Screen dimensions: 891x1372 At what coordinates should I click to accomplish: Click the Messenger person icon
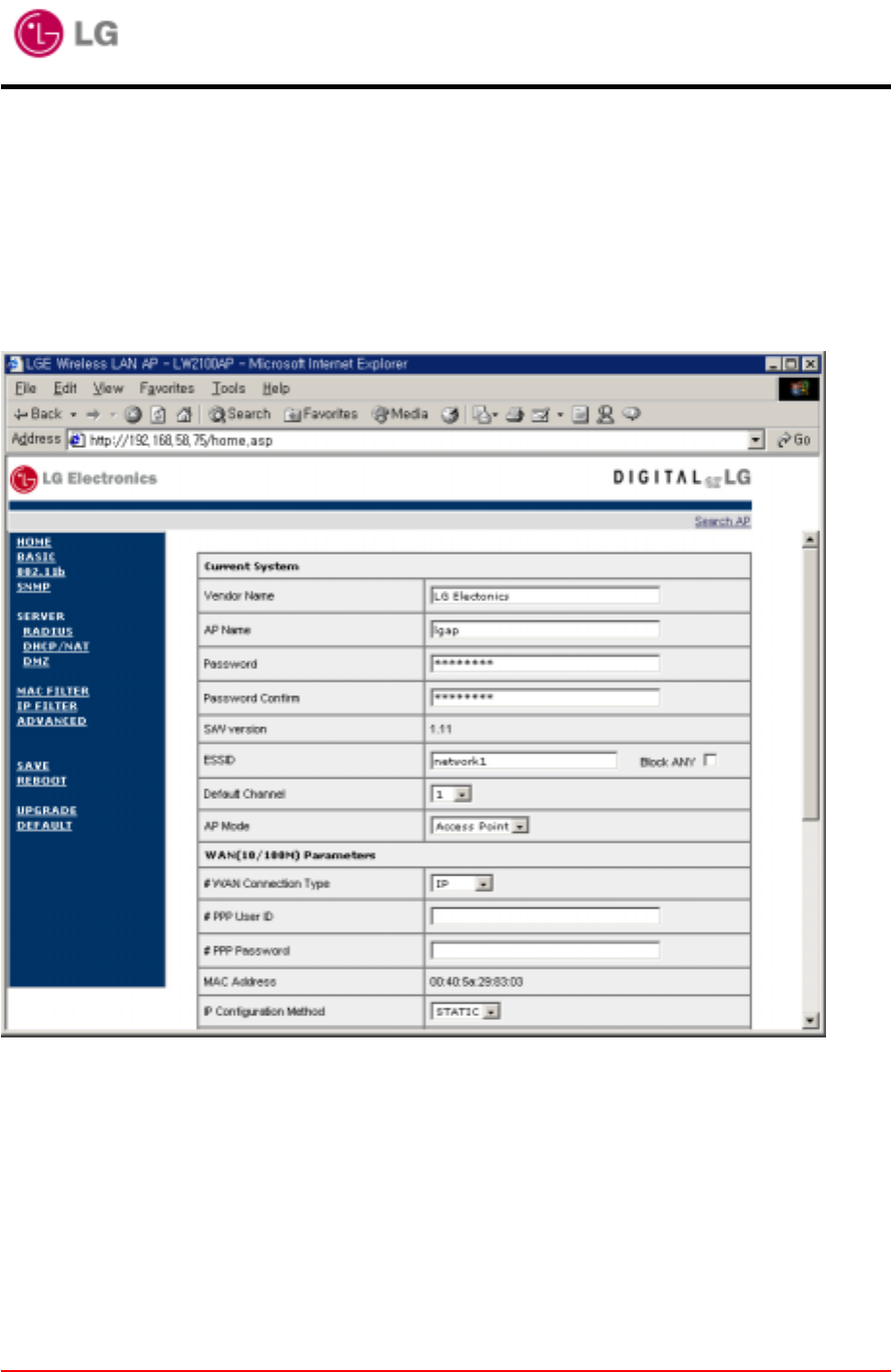pyautogui.click(x=606, y=414)
